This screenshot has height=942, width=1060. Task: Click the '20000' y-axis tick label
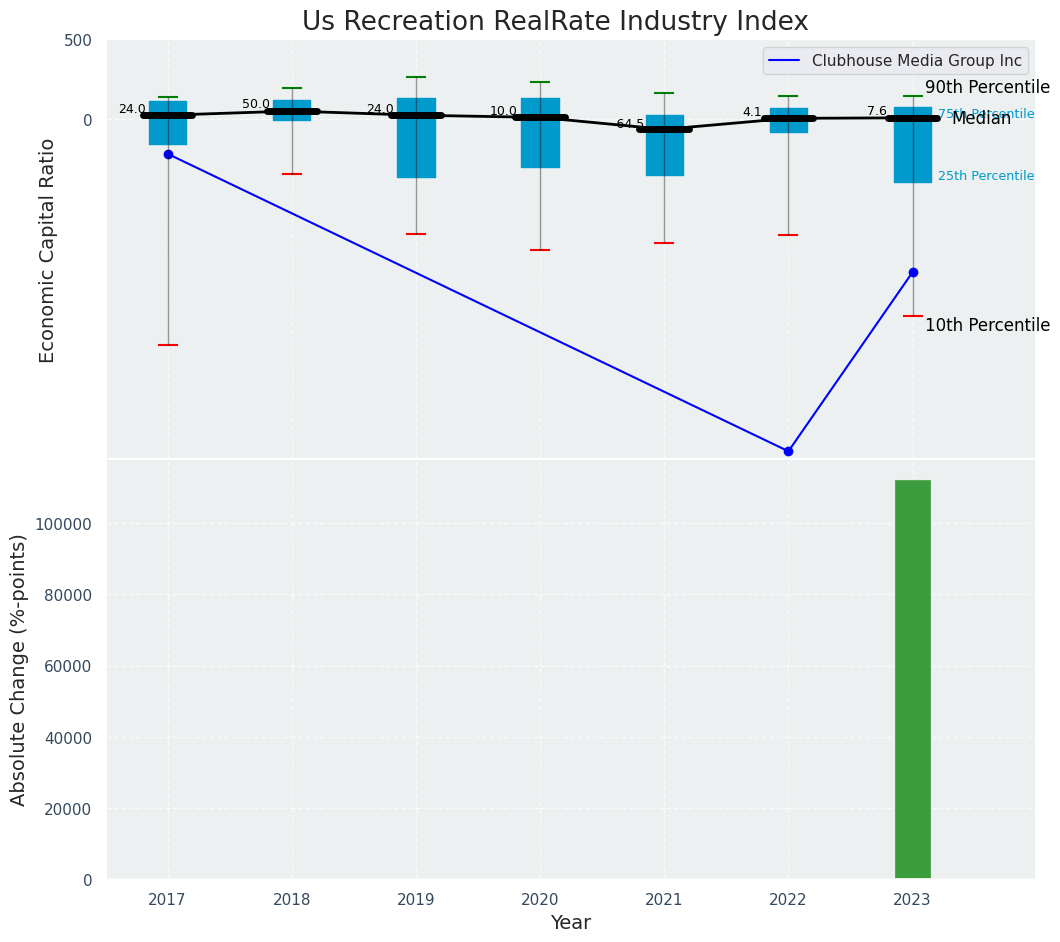(69, 809)
